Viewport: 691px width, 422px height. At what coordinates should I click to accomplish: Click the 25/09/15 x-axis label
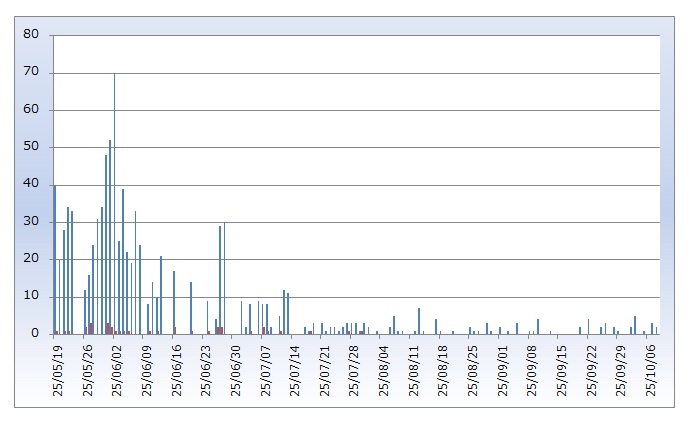[x=561, y=368]
